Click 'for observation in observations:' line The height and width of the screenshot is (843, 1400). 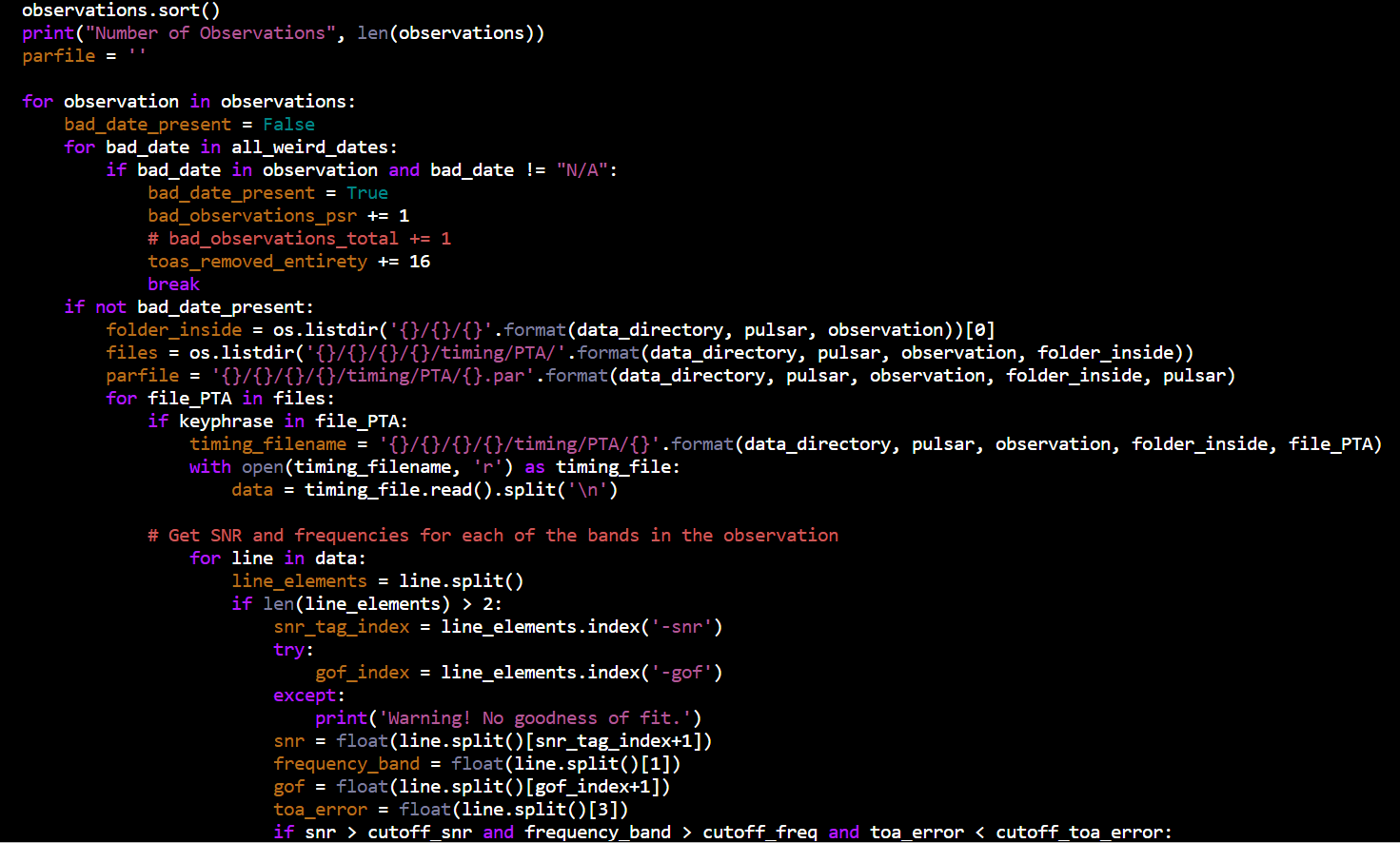click(x=188, y=102)
